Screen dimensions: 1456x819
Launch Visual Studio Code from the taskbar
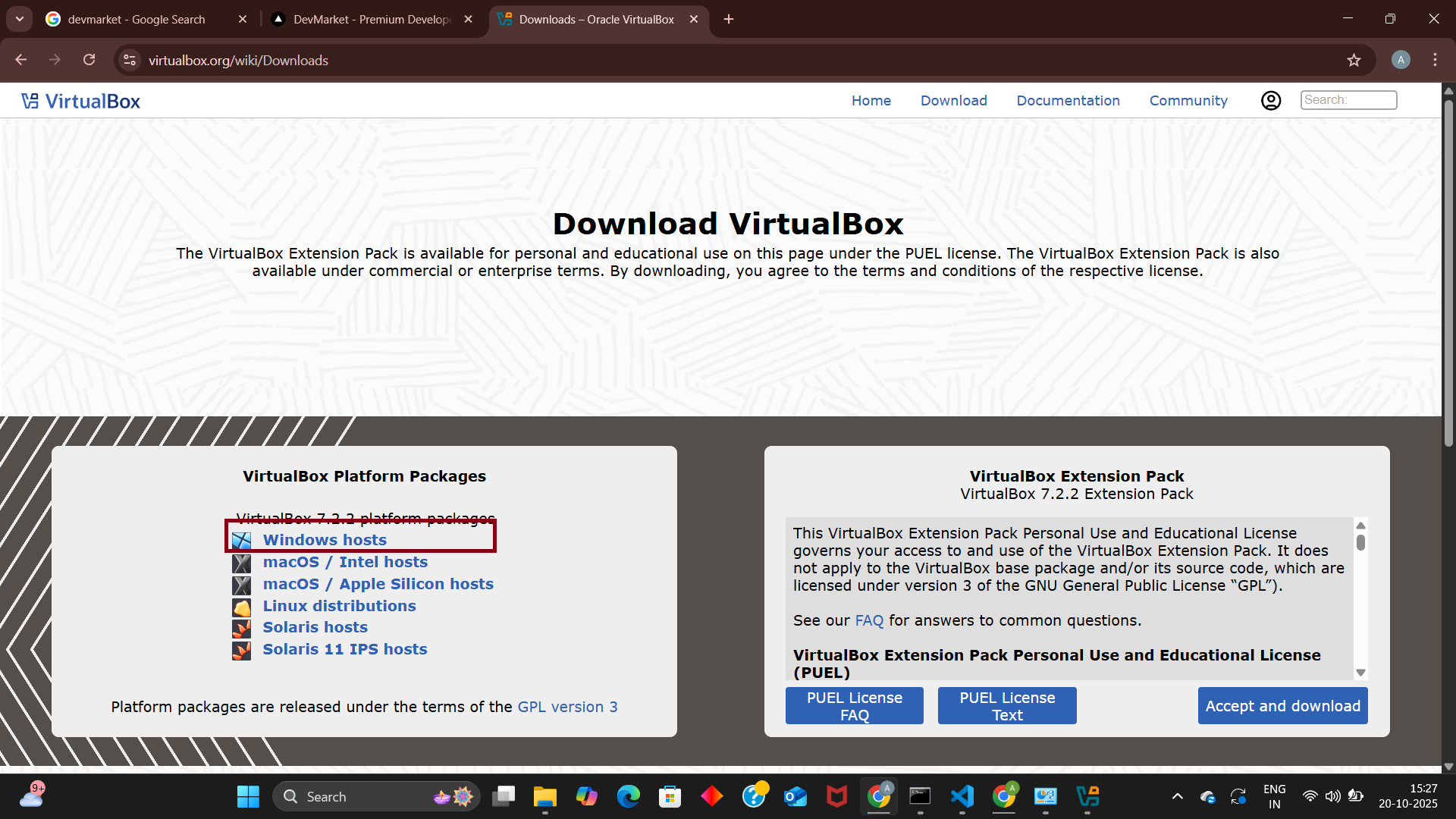coord(961,796)
